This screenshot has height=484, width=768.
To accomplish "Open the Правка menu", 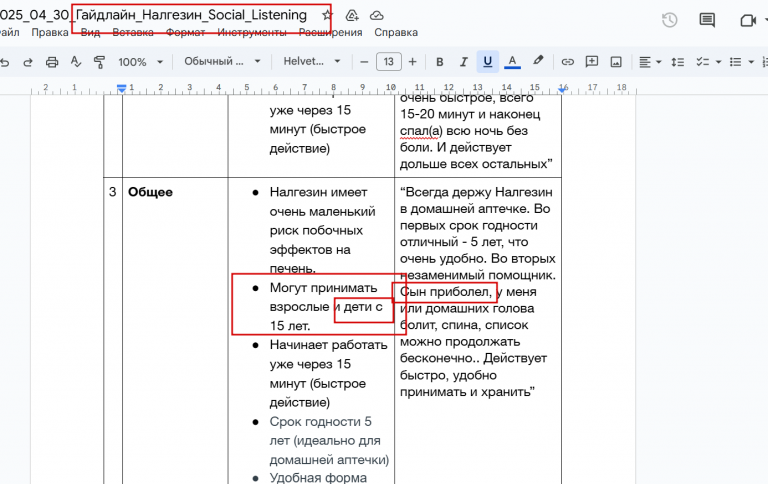I will coord(50,32).
